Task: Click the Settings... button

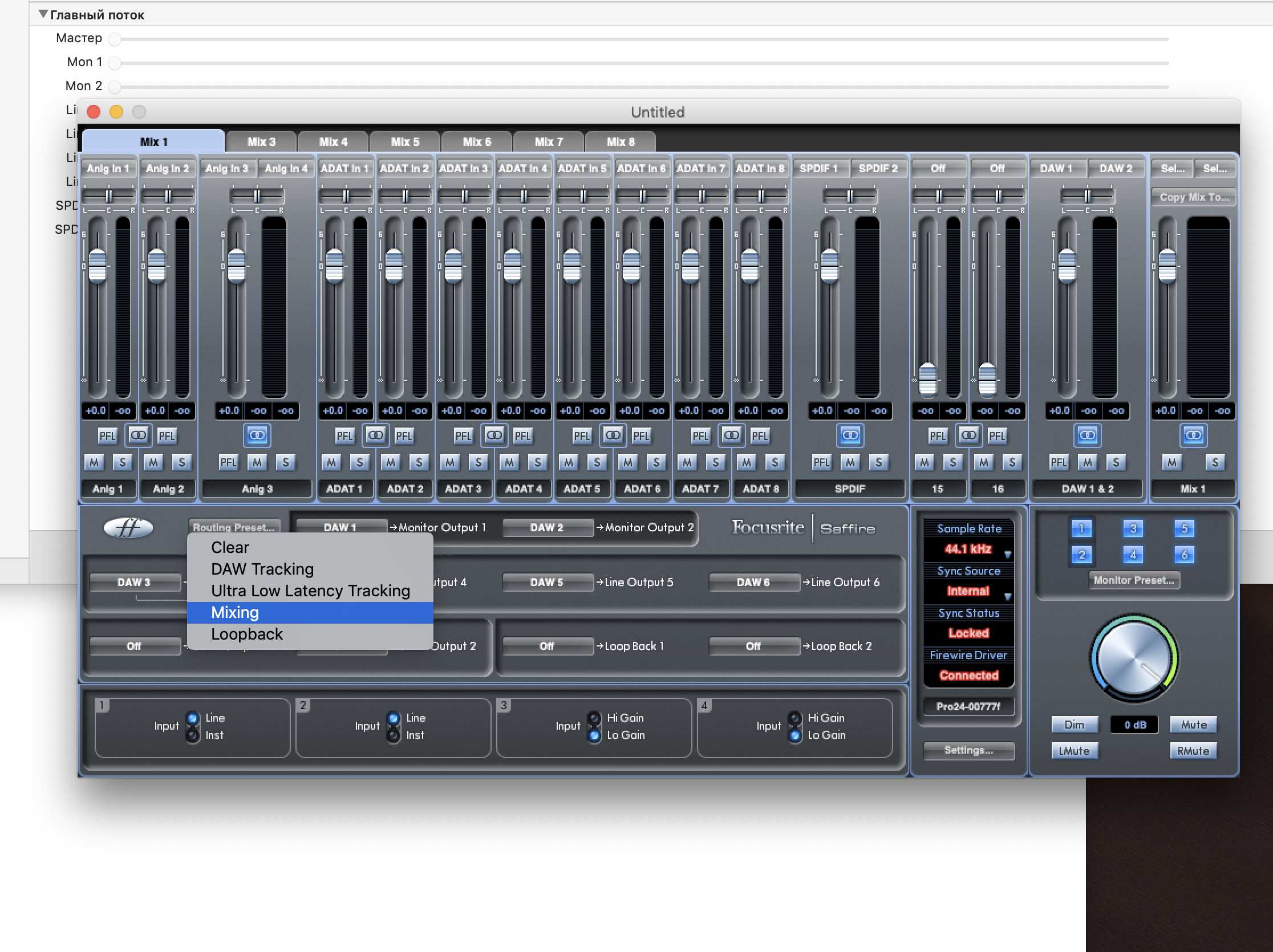Action: click(968, 750)
